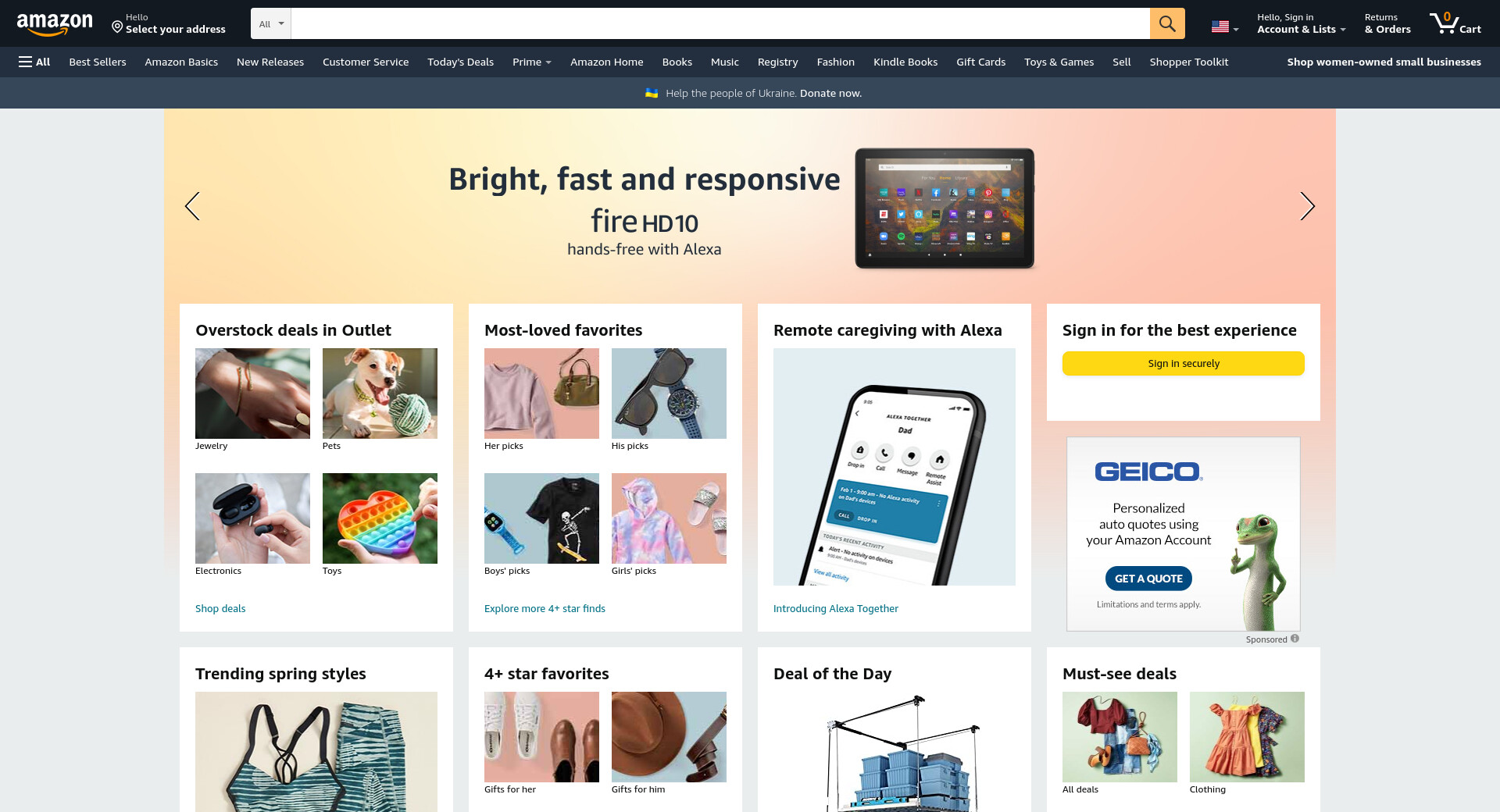The image size is (1500, 812).
Task: Click the Sign in securely button
Action: pyautogui.click(x=1183, y=363)
